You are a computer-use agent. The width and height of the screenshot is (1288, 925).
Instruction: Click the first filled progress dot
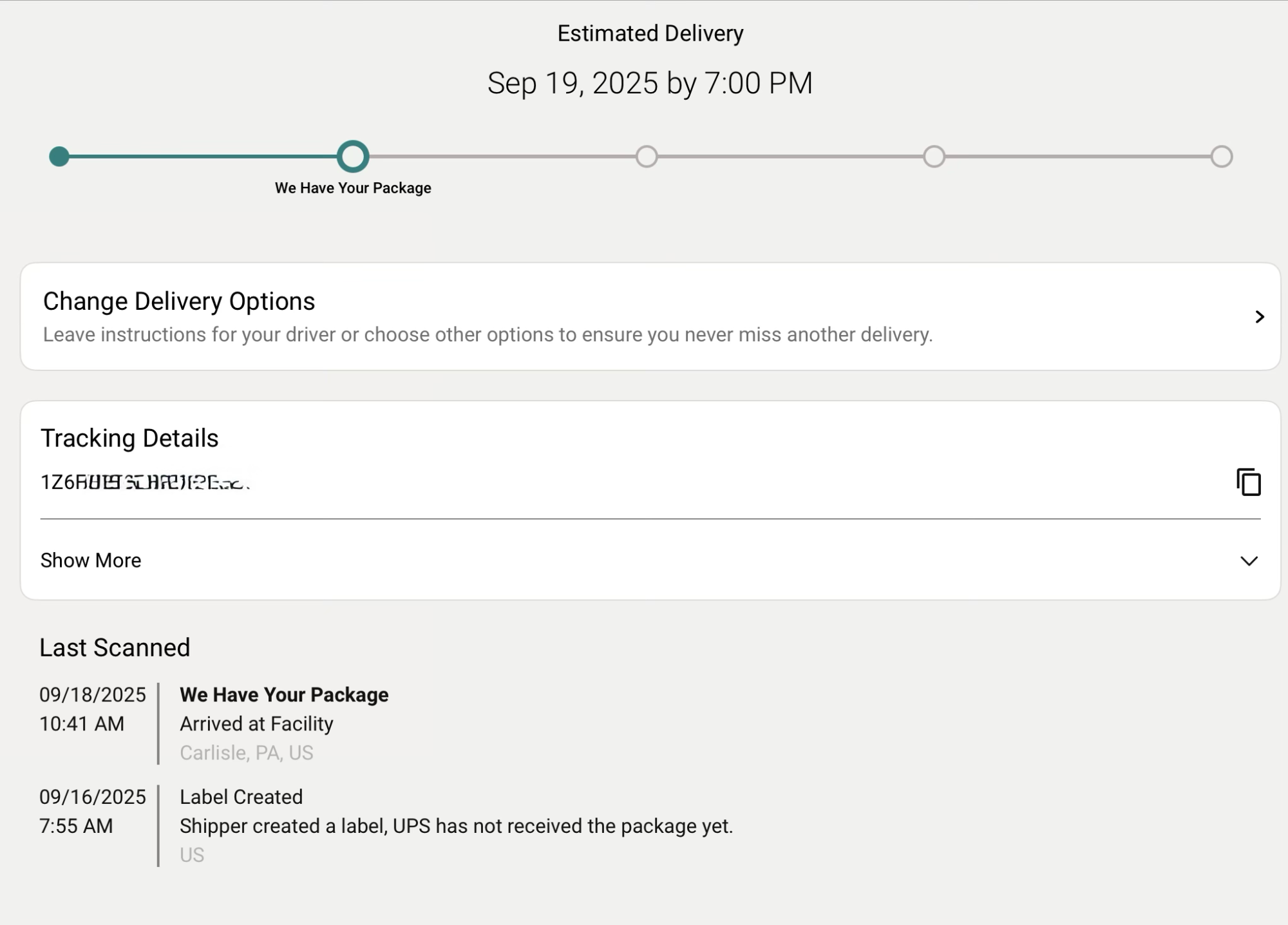[59, 157]
